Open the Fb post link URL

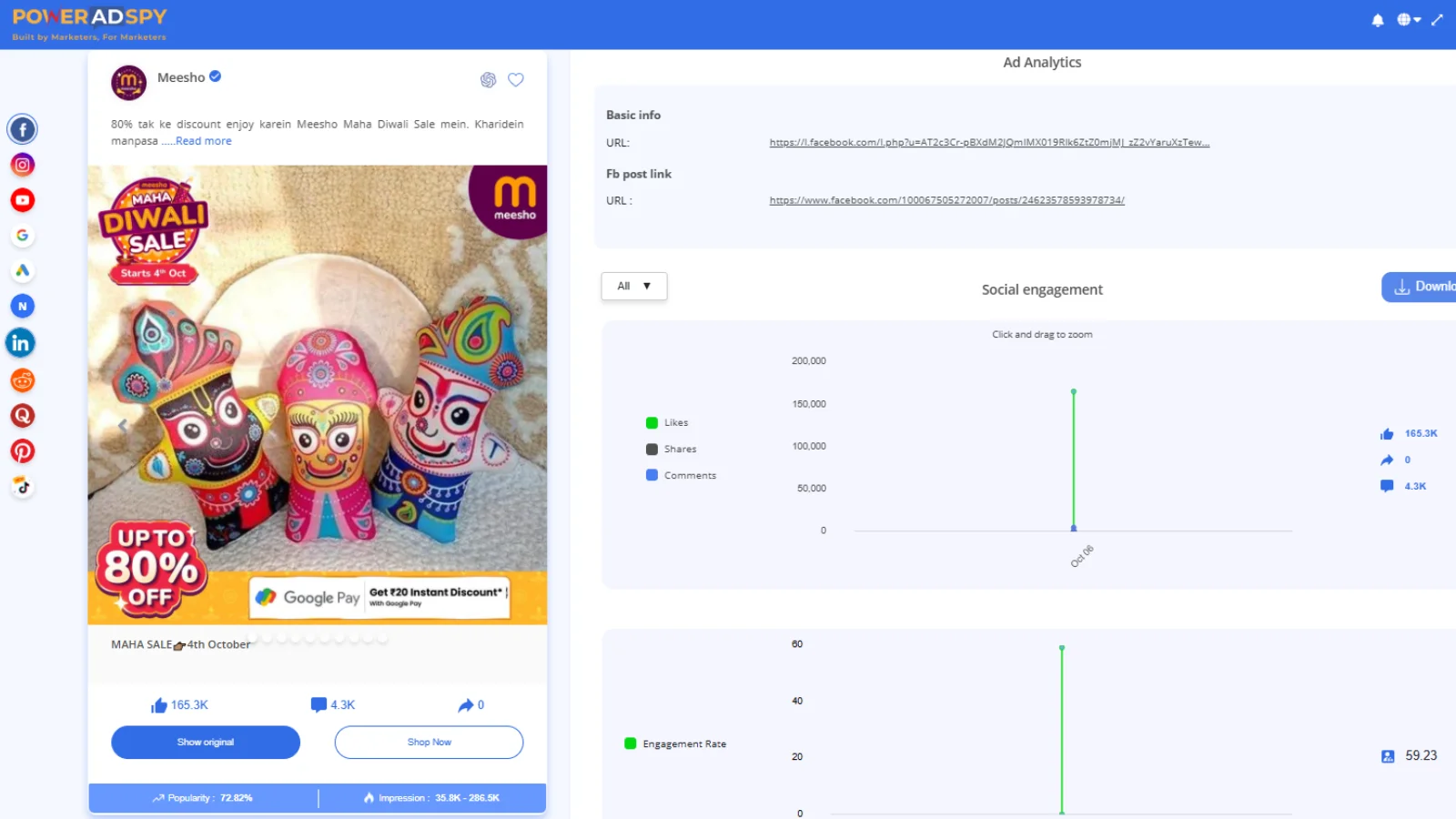(946, 200)
